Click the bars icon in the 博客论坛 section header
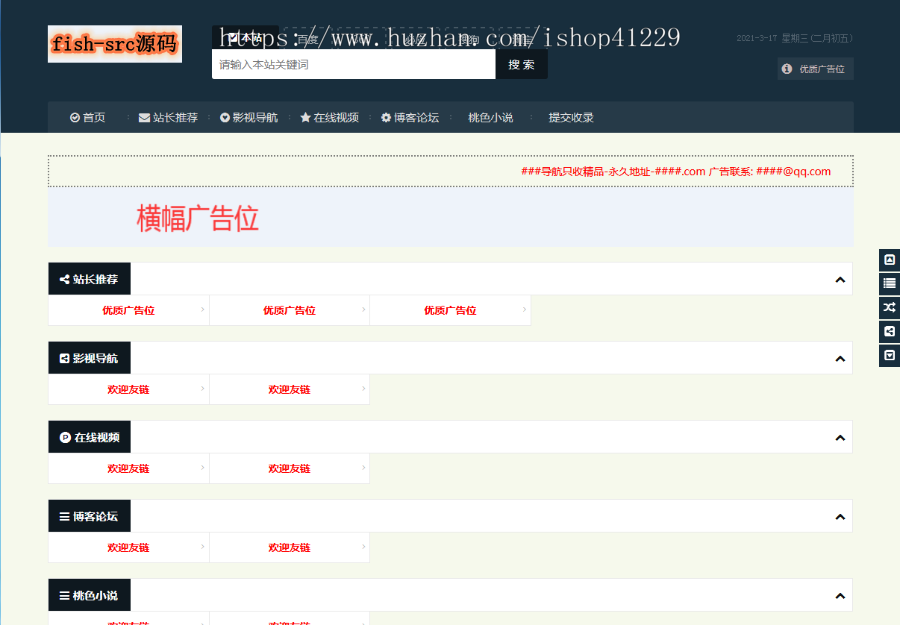Image resolution: width=900 pixels, height=625 pixels. (x=64, y=517)
